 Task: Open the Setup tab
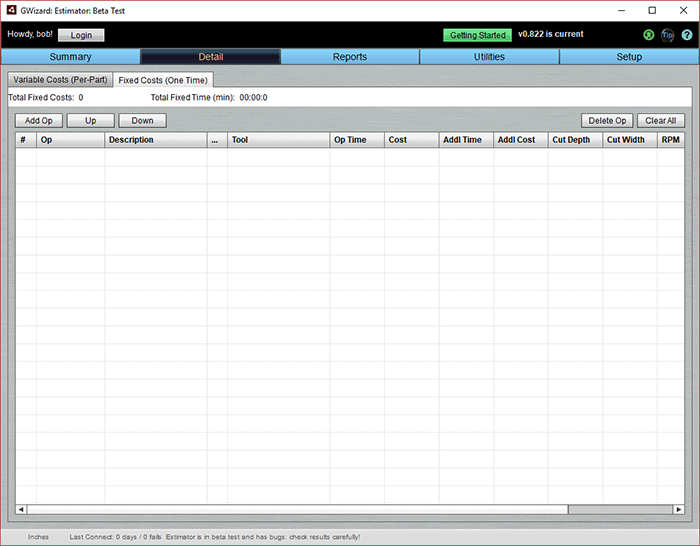pyautogui.click(x=629, y=57)
